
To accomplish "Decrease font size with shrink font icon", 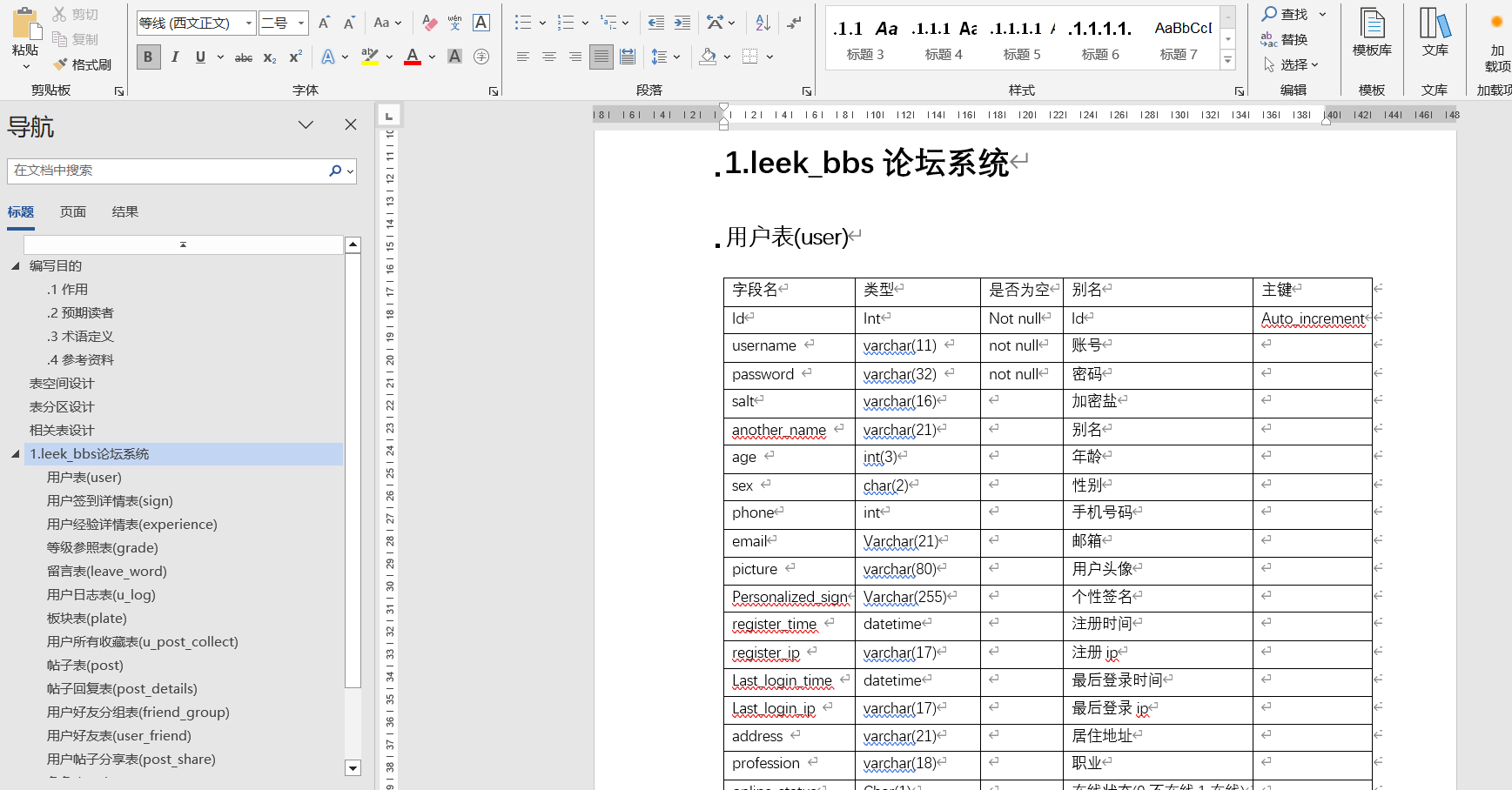I will 349,23.
